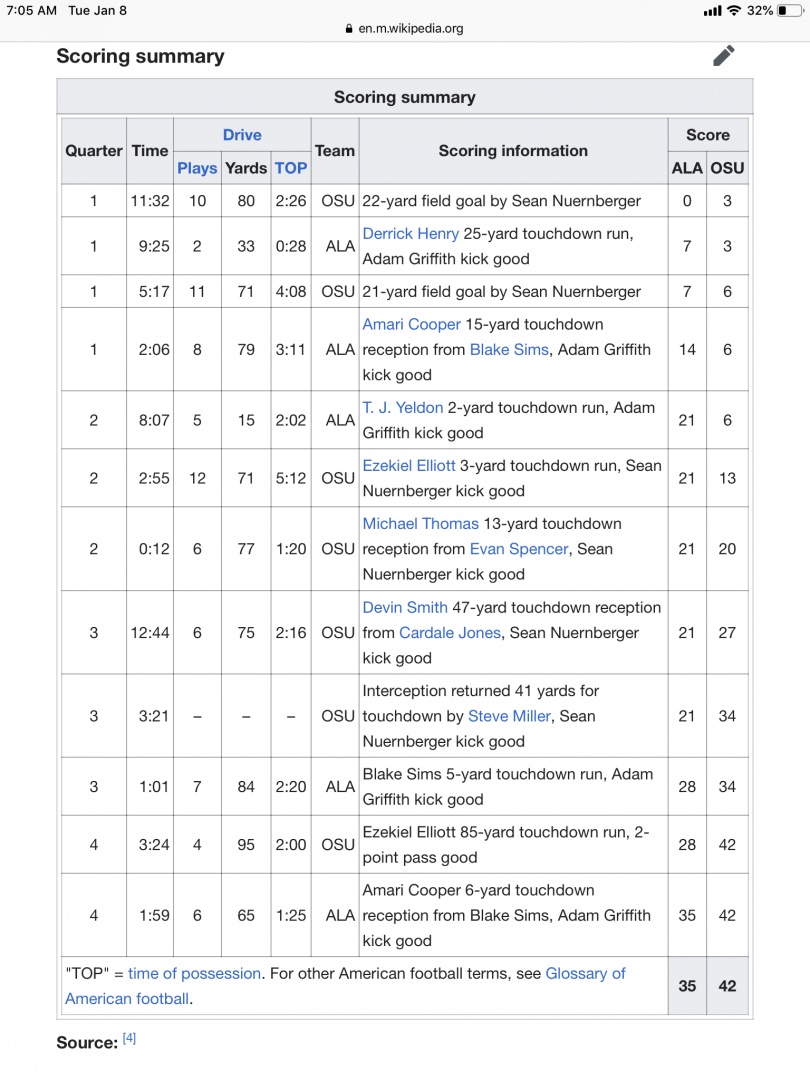Follow the Amari Cooper link
This screenshot has height=1080, width=810.
(411, 324)
